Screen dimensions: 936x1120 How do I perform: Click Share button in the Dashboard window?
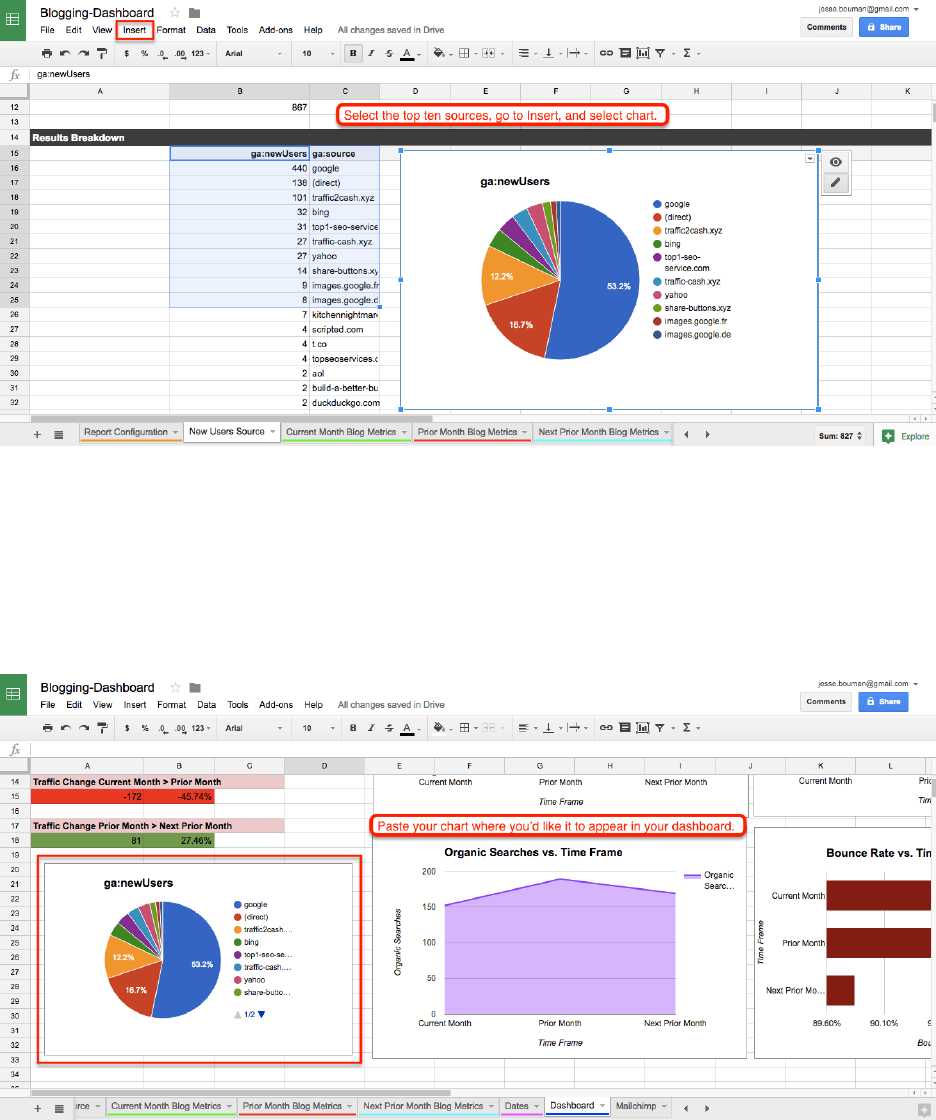point(883,701)
